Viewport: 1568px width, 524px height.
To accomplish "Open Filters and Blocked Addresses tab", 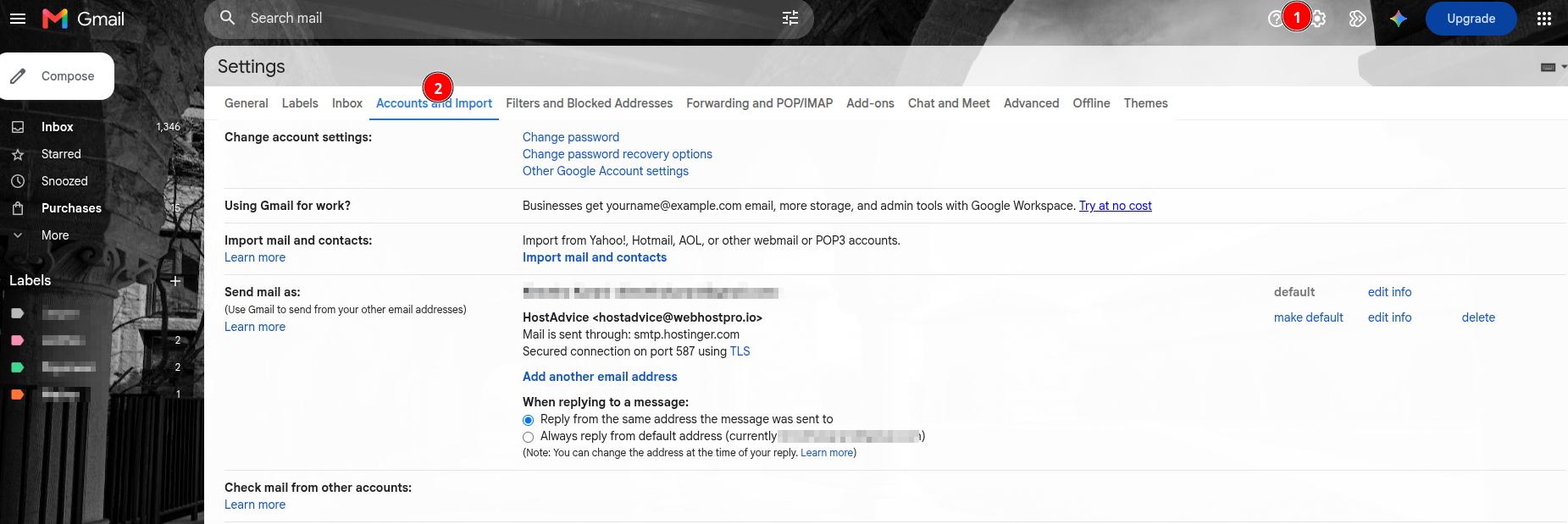I will (590, 103).
